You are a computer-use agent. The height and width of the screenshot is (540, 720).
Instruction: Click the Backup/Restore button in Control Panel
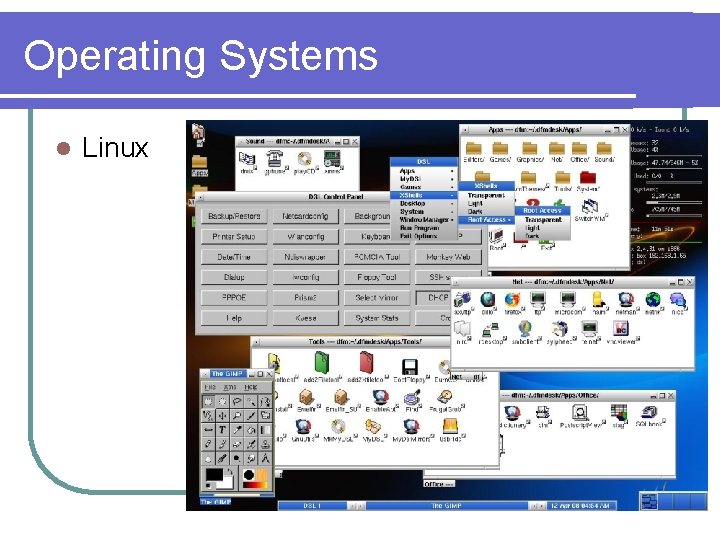pos(234,216)
